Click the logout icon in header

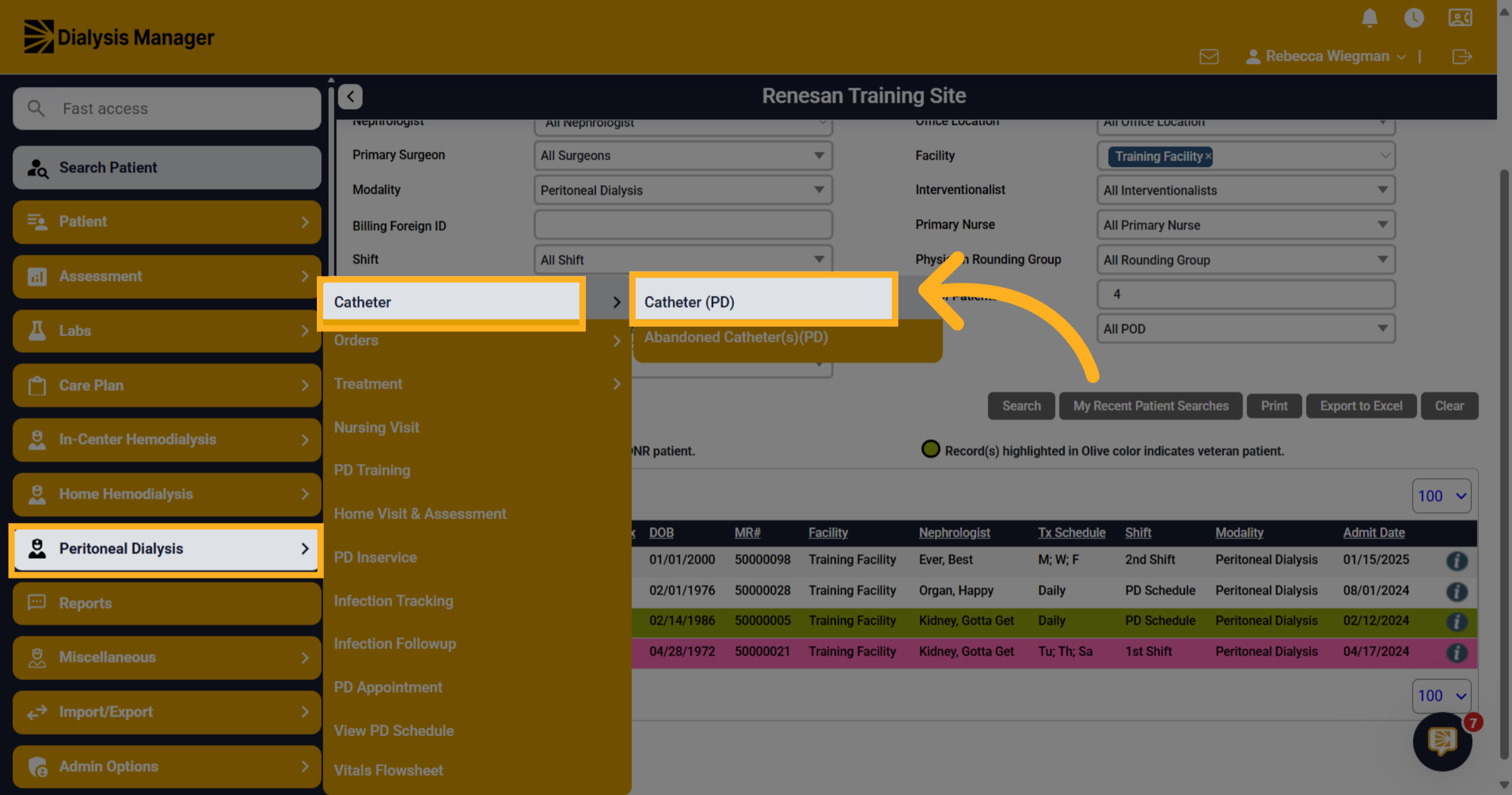1462,57
